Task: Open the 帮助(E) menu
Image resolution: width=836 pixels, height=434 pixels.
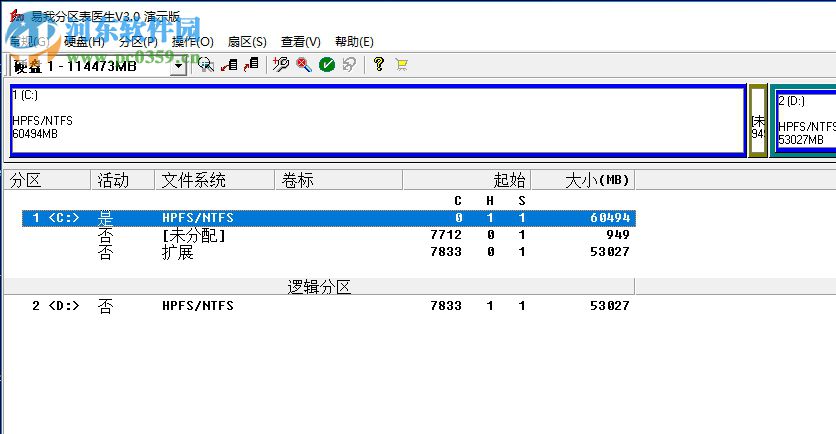Action: click(x=354, y=42)
